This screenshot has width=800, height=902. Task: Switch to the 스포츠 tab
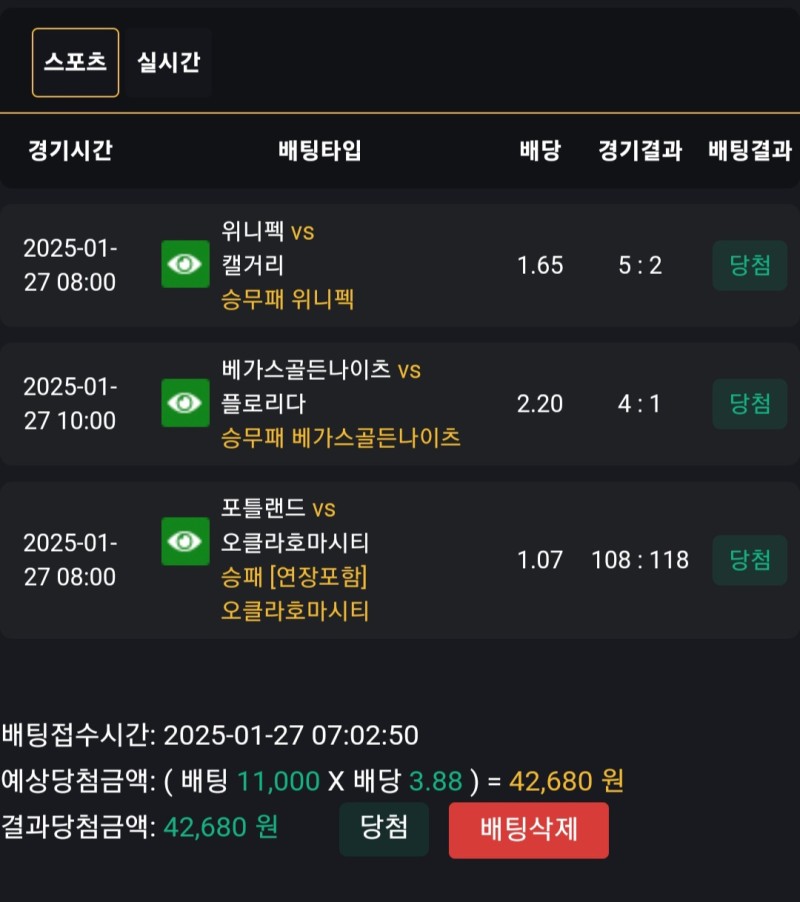pos(75,62)
